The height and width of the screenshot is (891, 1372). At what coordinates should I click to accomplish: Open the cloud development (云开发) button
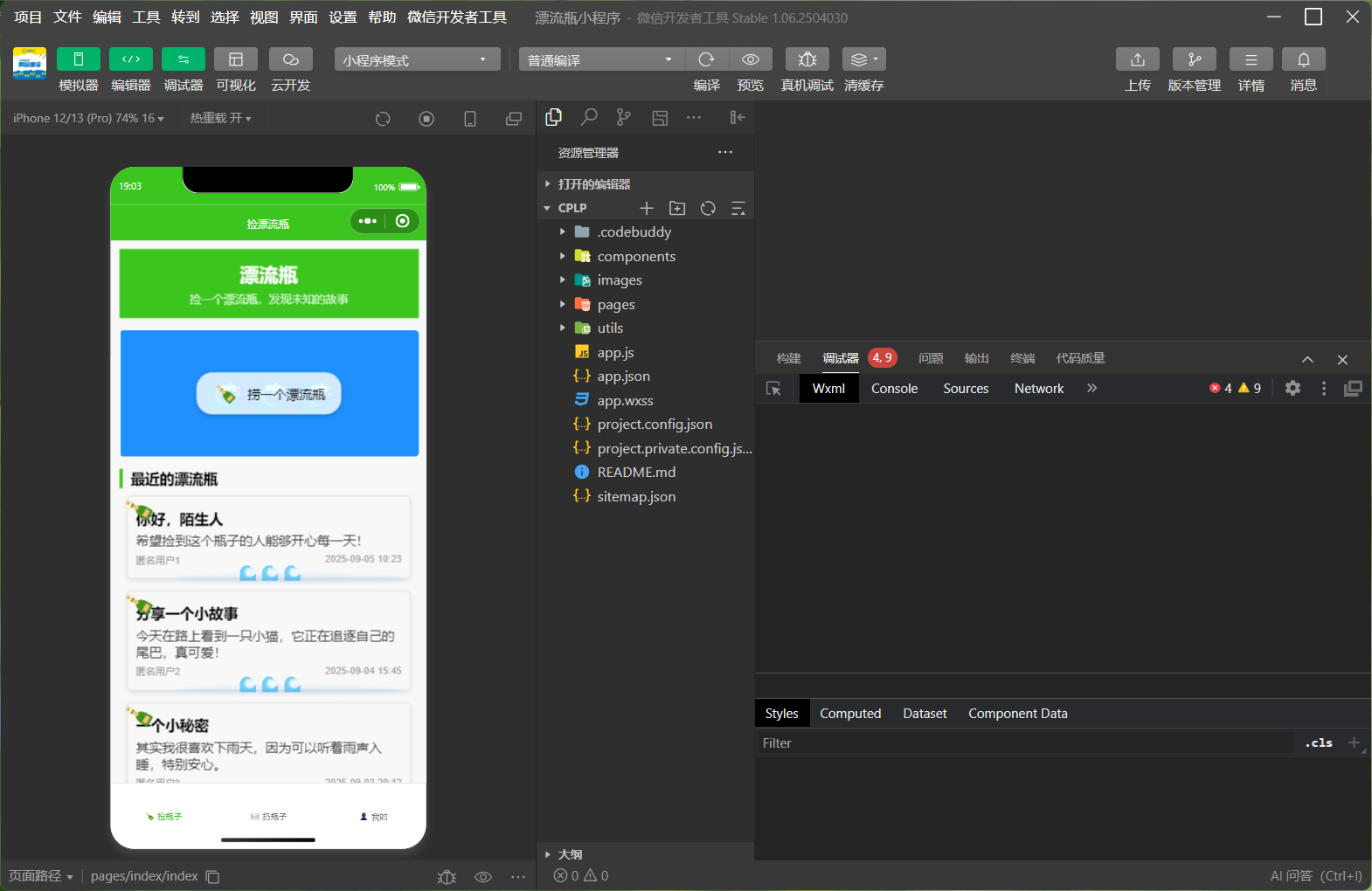coord(291,59)
